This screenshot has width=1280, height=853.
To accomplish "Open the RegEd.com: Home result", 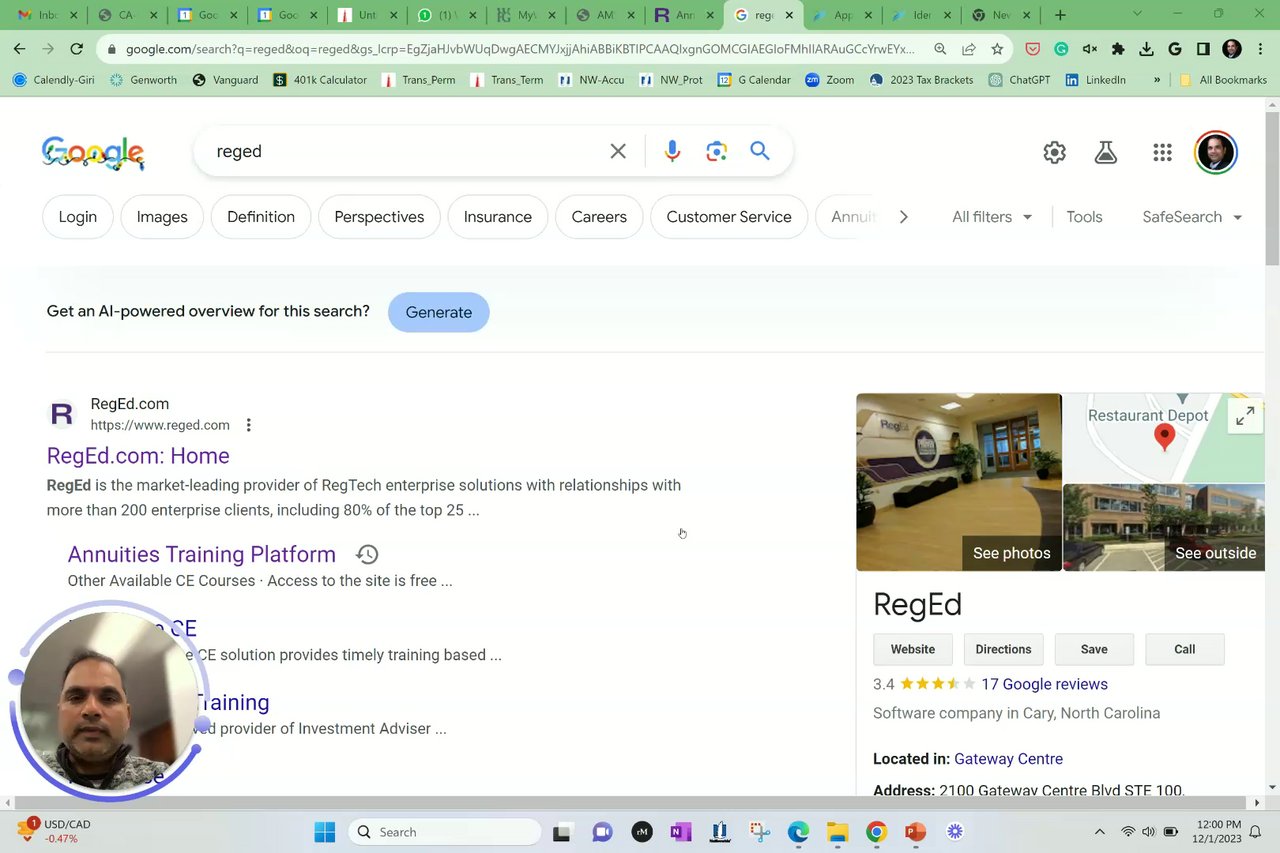I will [138, 455].
